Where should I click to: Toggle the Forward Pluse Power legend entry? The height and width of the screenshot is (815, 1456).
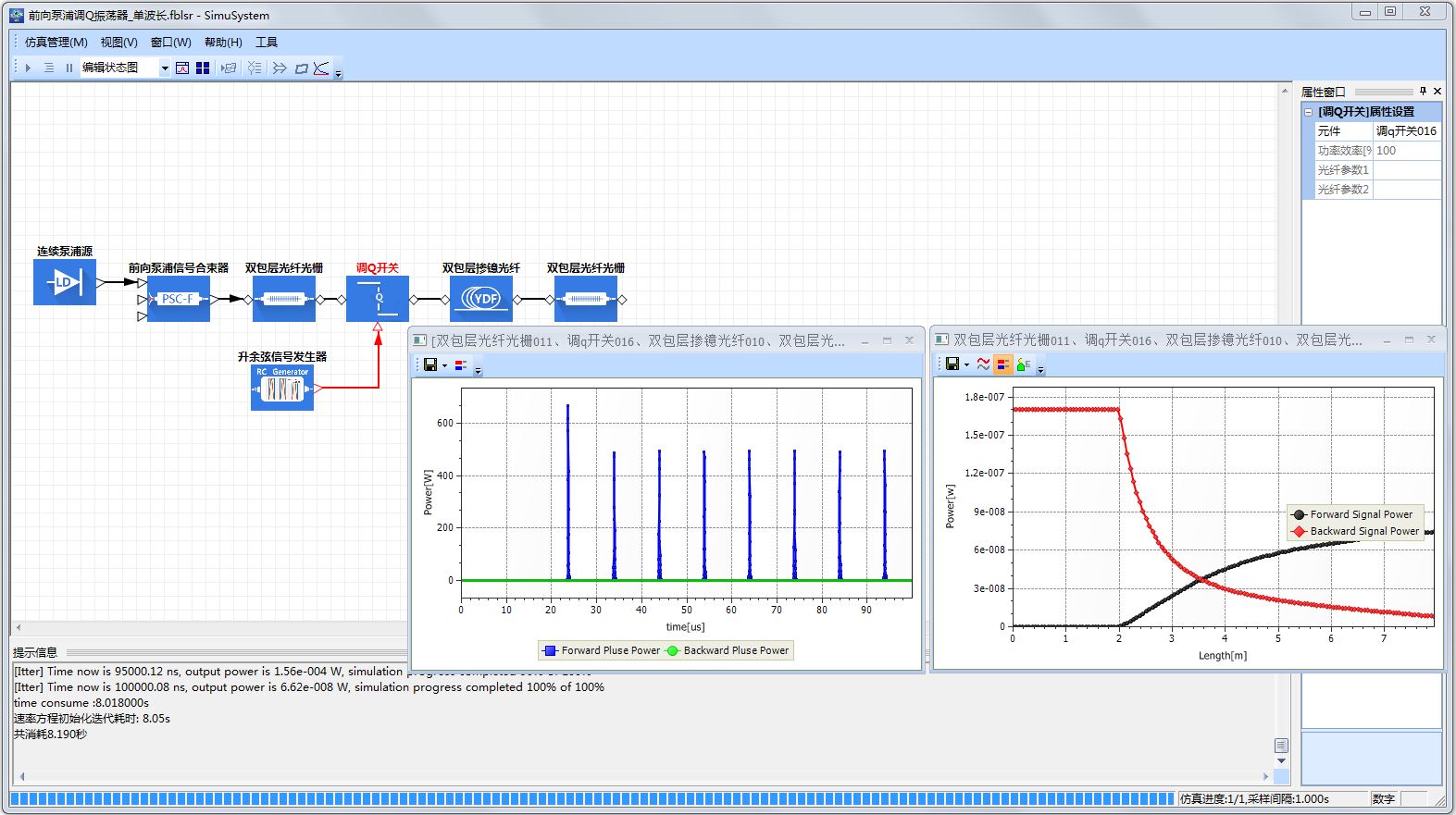[602, 650]
